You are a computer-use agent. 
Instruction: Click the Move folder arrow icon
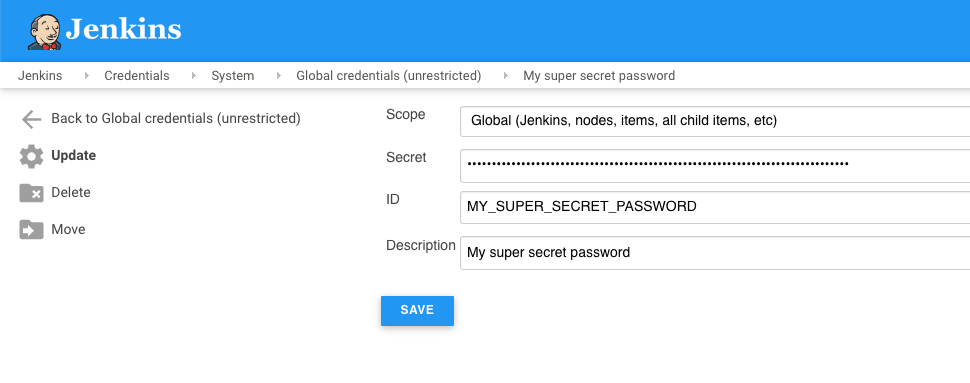click(x=32, y=230)
